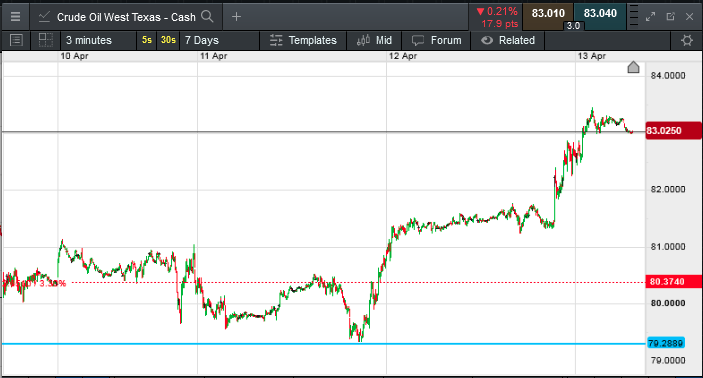The width and height of the screenshot is (703, 378).
Task: Select the 5s quick interval
Action: [147, 40]
